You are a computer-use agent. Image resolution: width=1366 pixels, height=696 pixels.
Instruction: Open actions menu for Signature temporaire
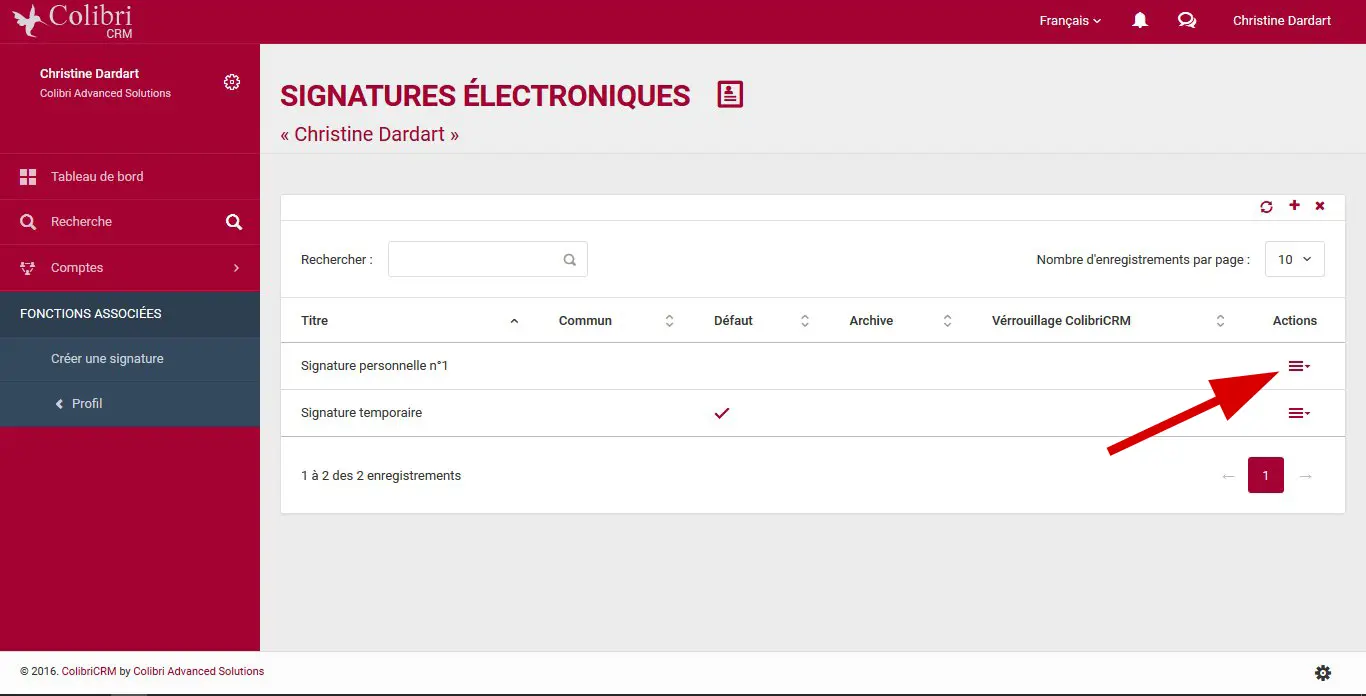point(1298,413)
